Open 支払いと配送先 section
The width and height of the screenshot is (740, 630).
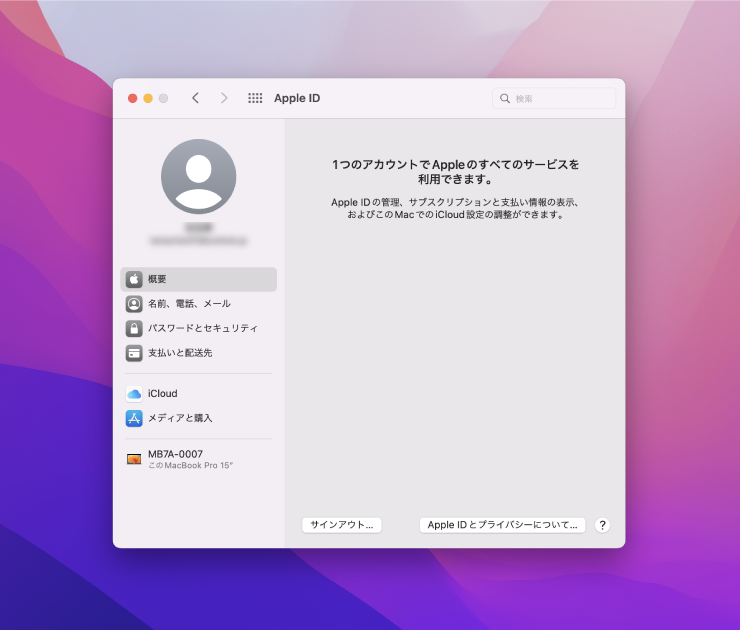tap(199, 353)
